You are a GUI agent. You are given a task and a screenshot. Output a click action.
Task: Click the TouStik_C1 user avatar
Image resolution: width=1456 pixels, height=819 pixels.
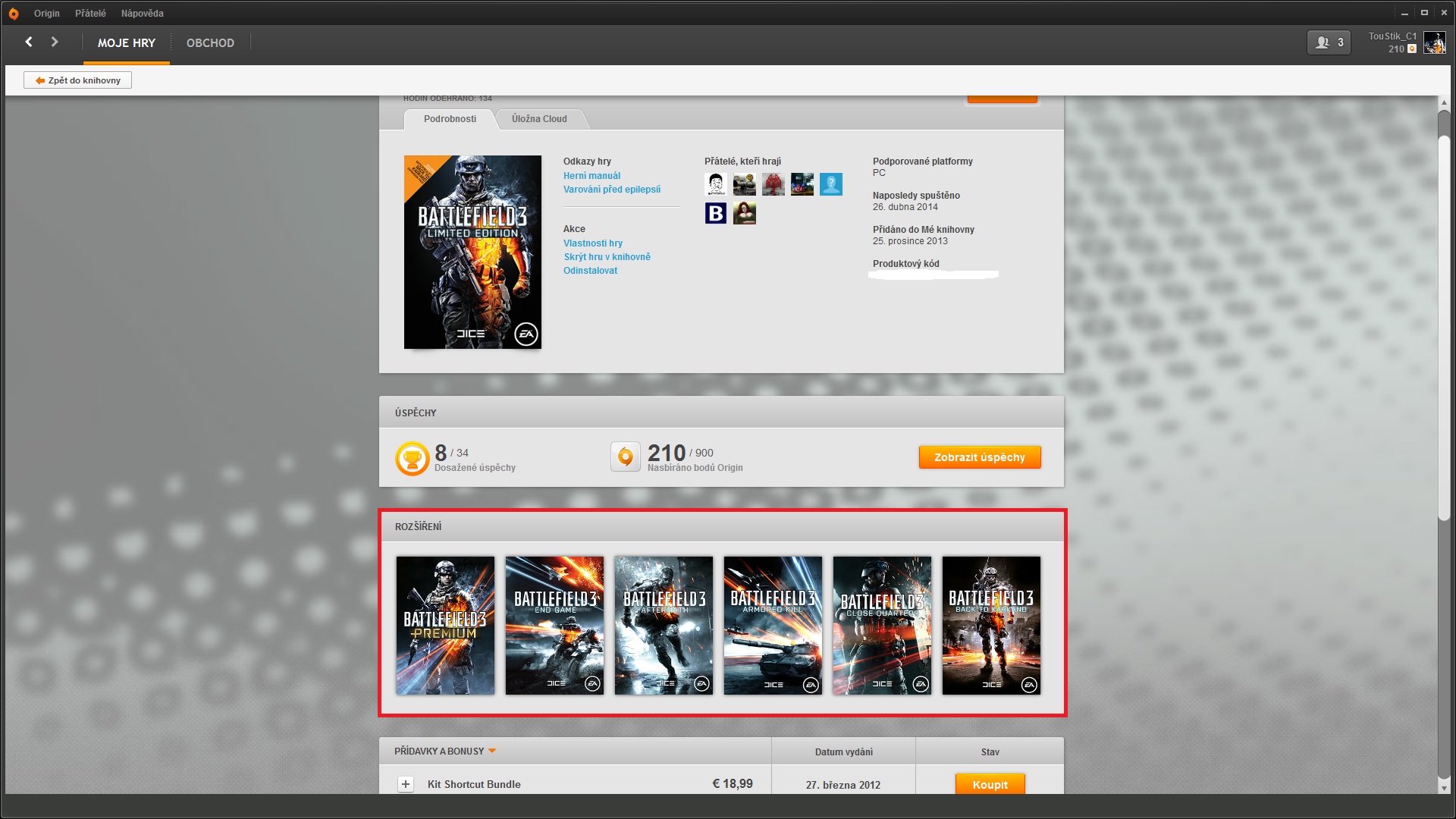point(1434,42)
